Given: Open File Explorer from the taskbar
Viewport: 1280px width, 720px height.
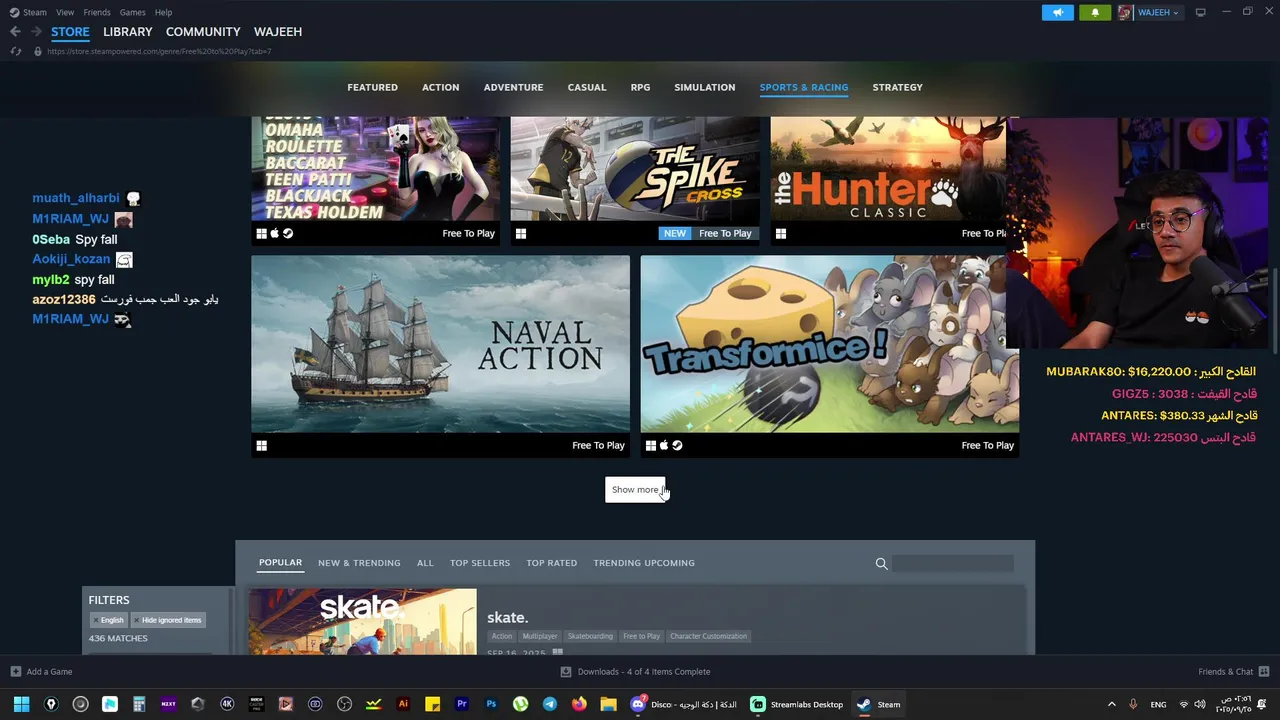Looking at the screenshot, I should 608,704.
